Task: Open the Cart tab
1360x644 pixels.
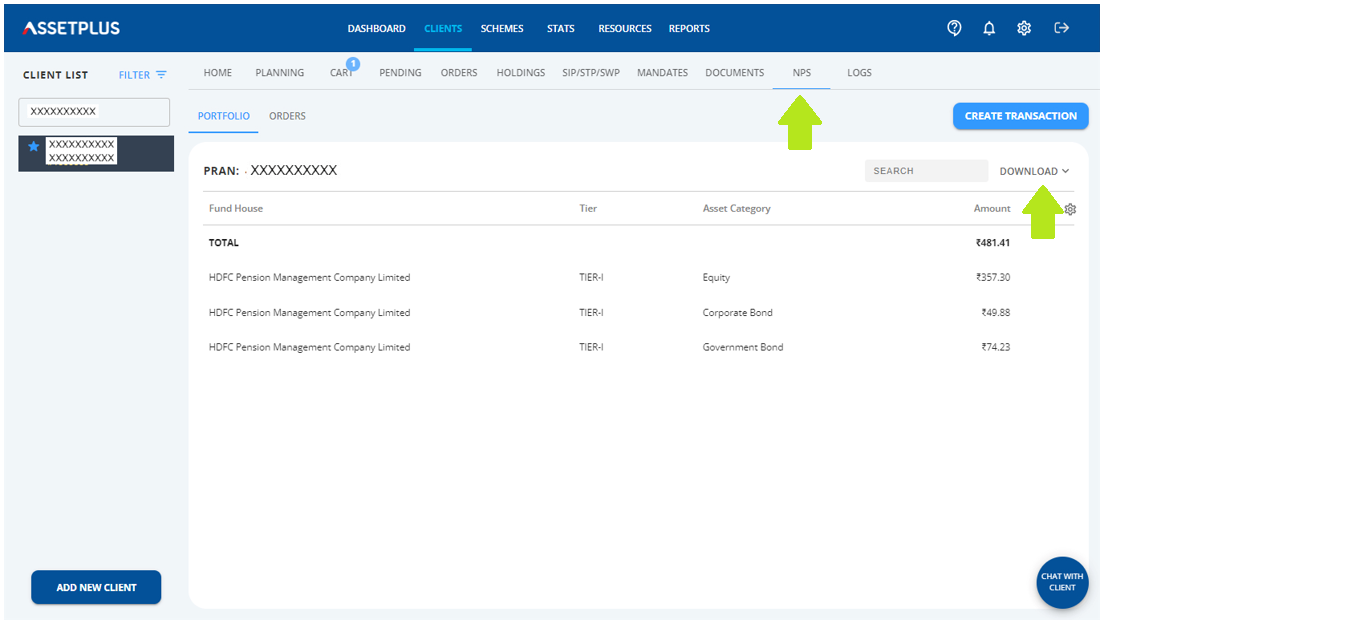Action: pos(342,73)
